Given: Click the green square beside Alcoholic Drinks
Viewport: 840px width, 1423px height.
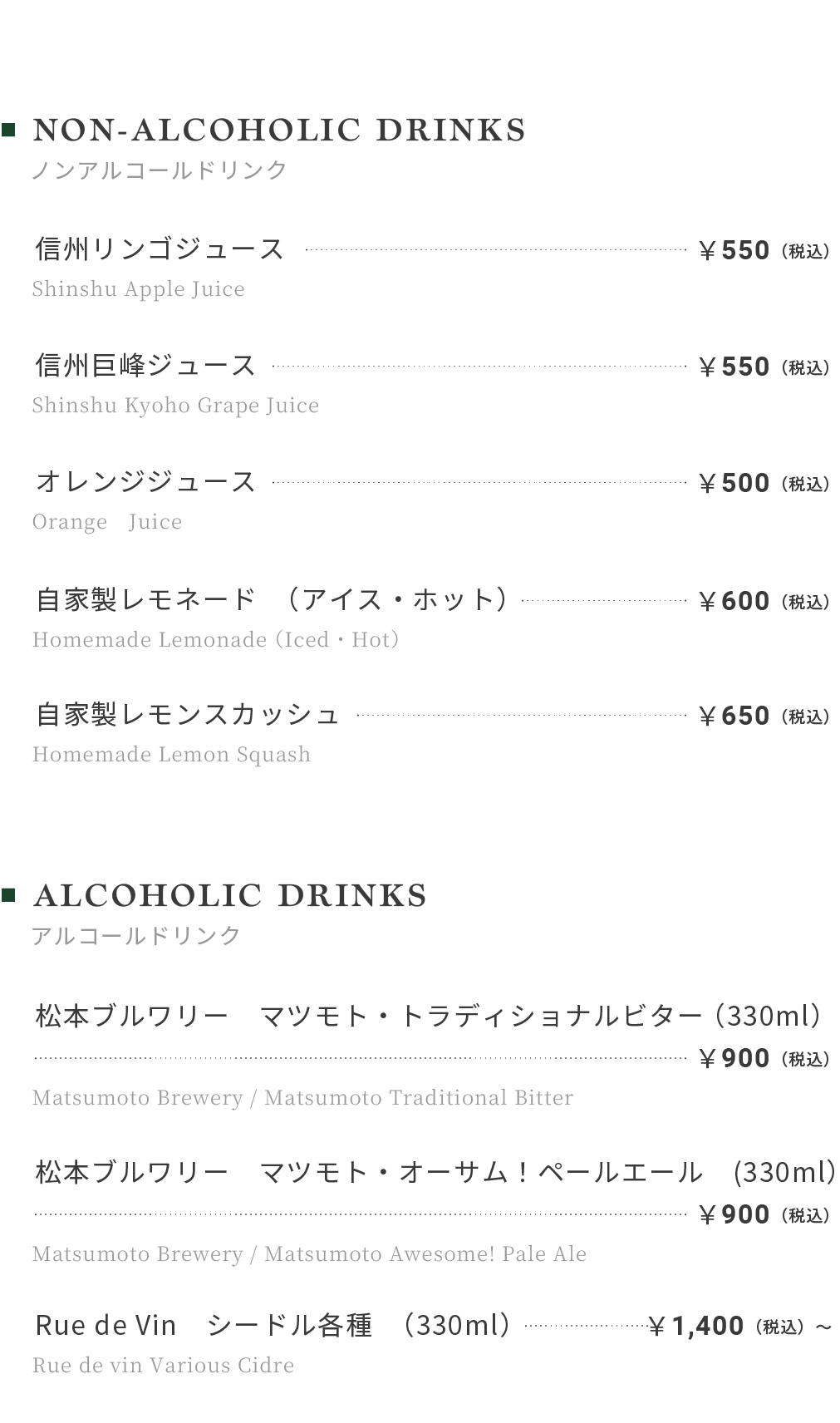Looking at the screenshot, I should (x=9, y=895).
